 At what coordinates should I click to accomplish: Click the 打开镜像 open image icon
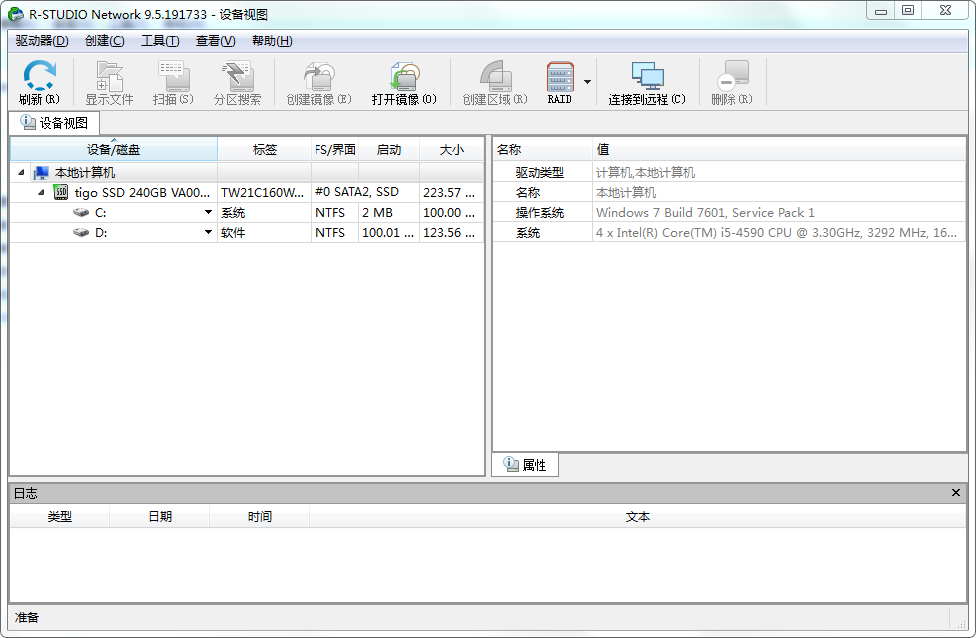(x=401, y=80)
